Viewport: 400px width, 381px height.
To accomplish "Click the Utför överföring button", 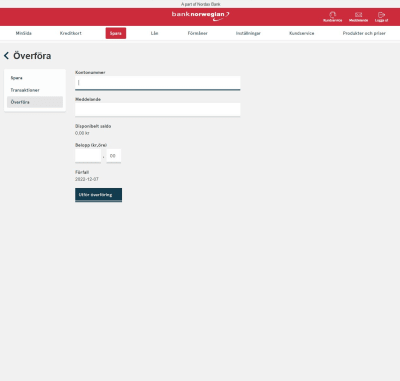I will [98, 195].
